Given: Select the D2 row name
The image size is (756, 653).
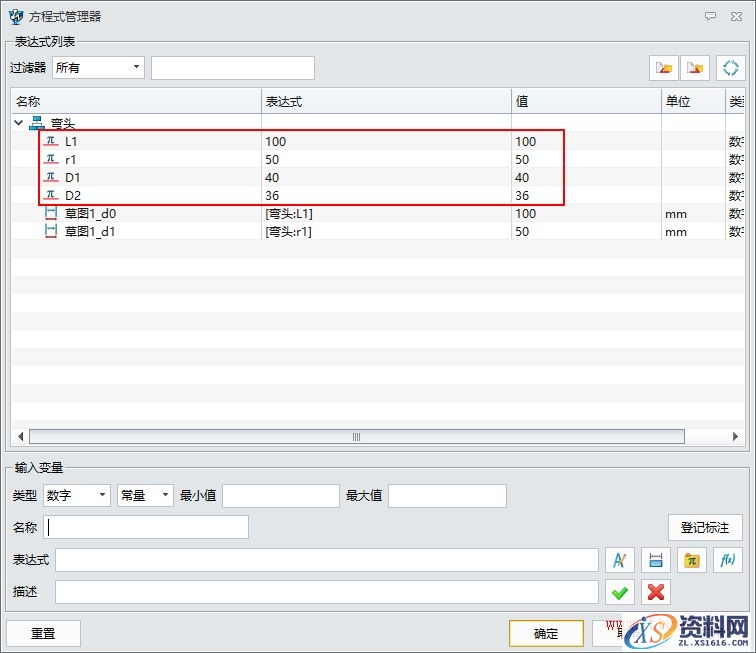Looking at the screenshot, I should (x=73, y=195).
